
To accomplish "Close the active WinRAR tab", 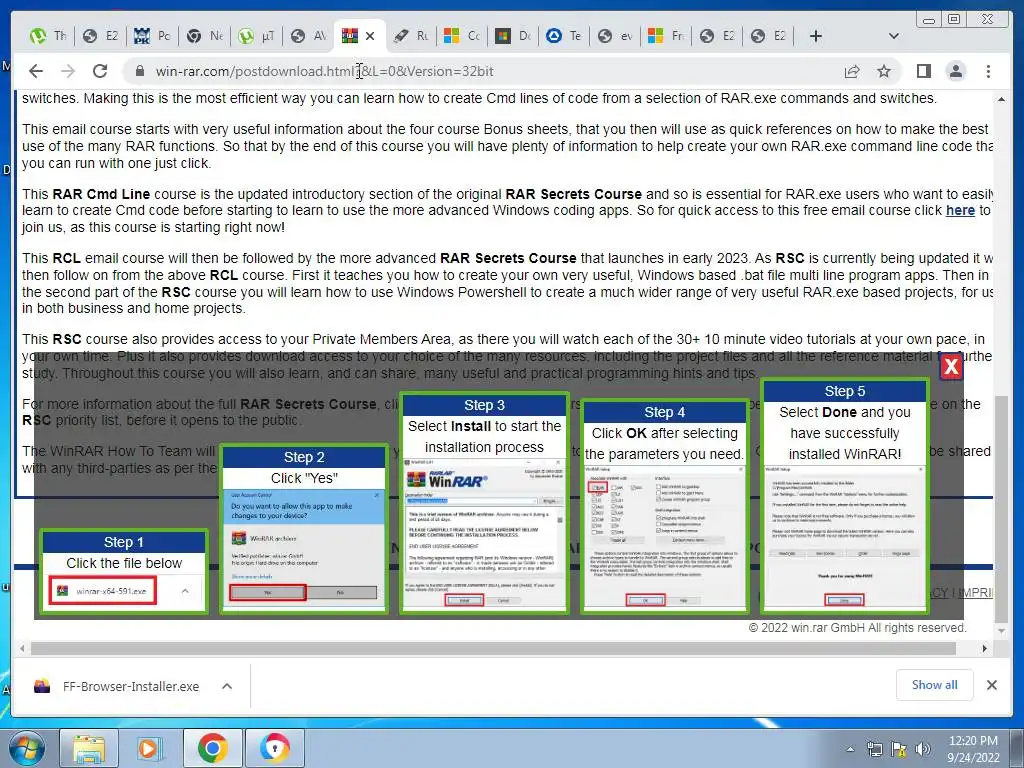I will pyautogui.click(x=370, y=36).
